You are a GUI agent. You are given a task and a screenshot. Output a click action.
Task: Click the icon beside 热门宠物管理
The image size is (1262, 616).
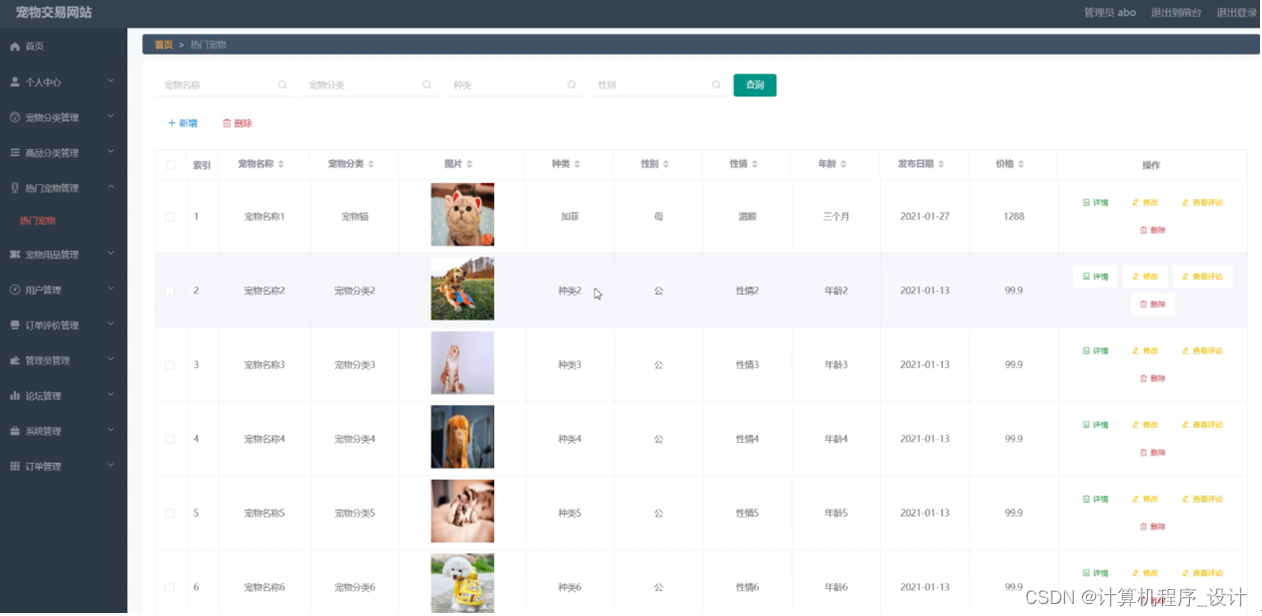[15, 188]
